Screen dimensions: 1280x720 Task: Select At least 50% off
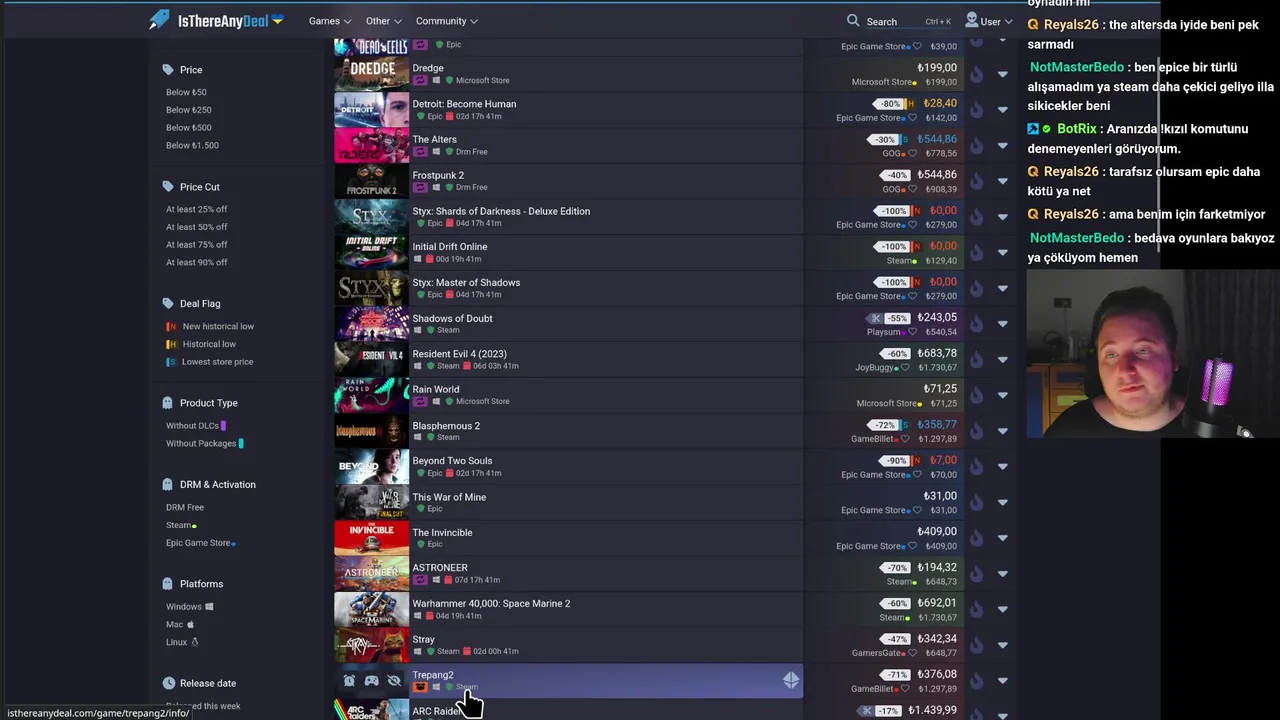click(197, 227)
